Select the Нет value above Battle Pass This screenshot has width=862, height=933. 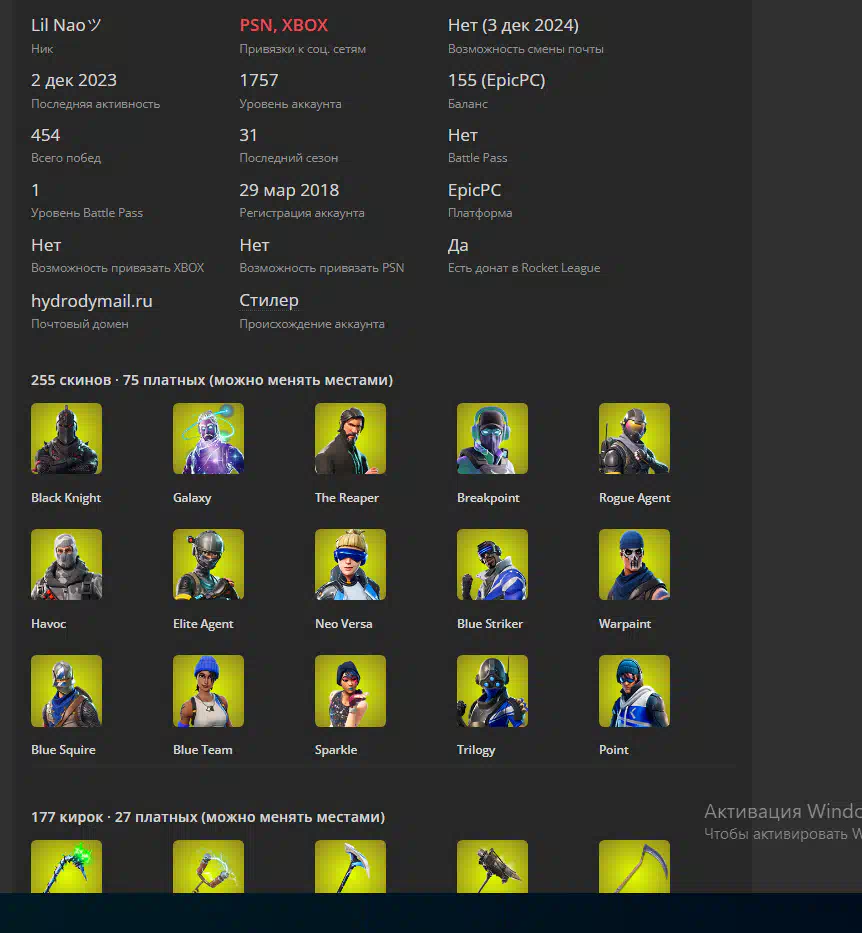pyautogui.click(x=462, y=135)
